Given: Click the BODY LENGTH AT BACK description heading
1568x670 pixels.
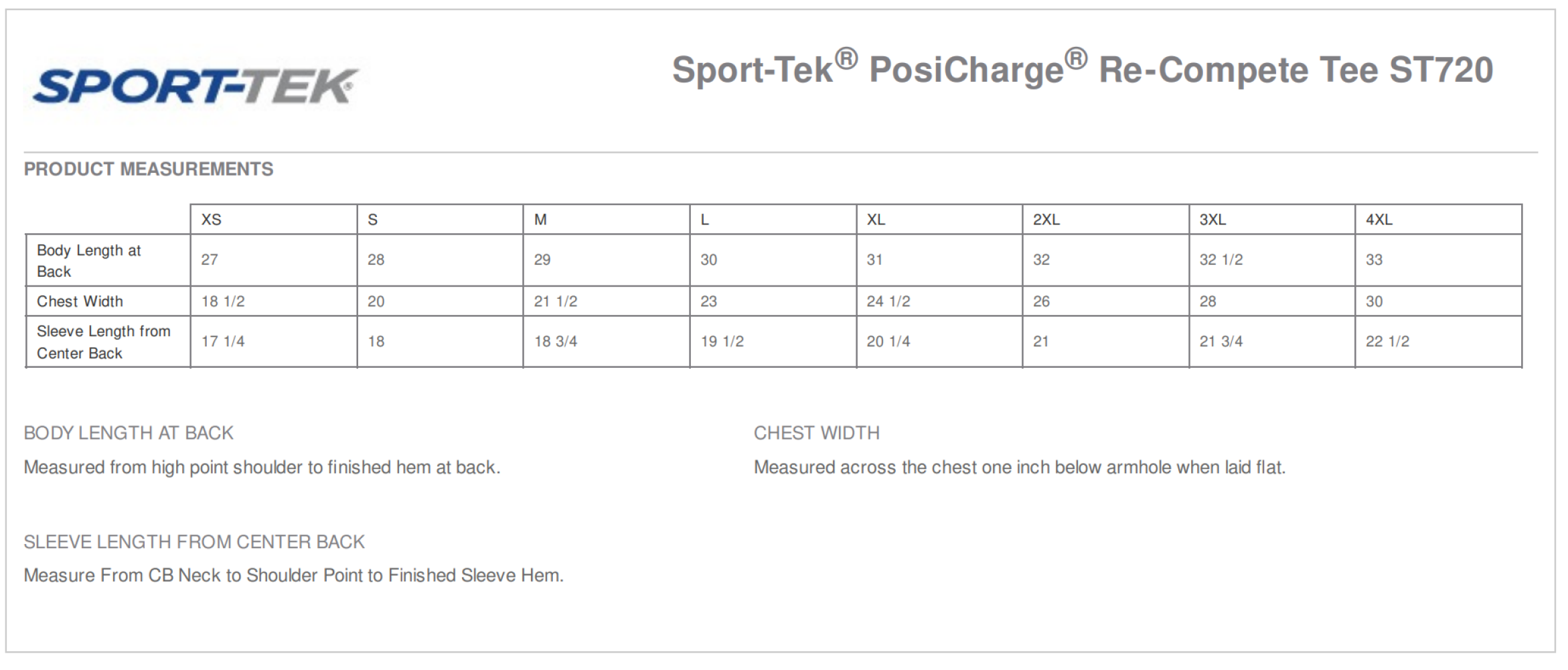Looking at the screenshot, I should coord(129,433).
